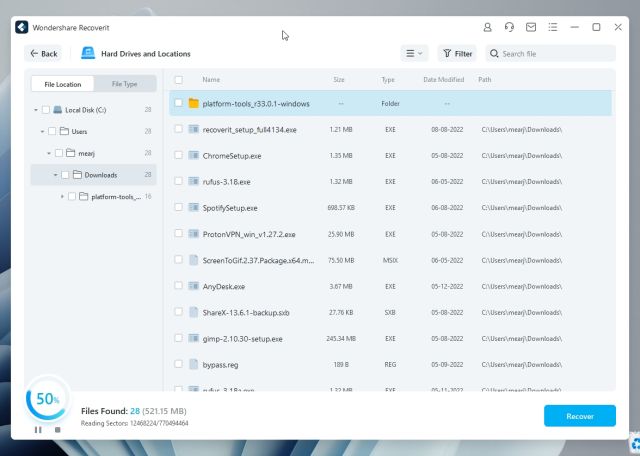Click the gimp-2.10.30-setup.exe file icon
Screen dimensions: 640x456
click(193, 338)
